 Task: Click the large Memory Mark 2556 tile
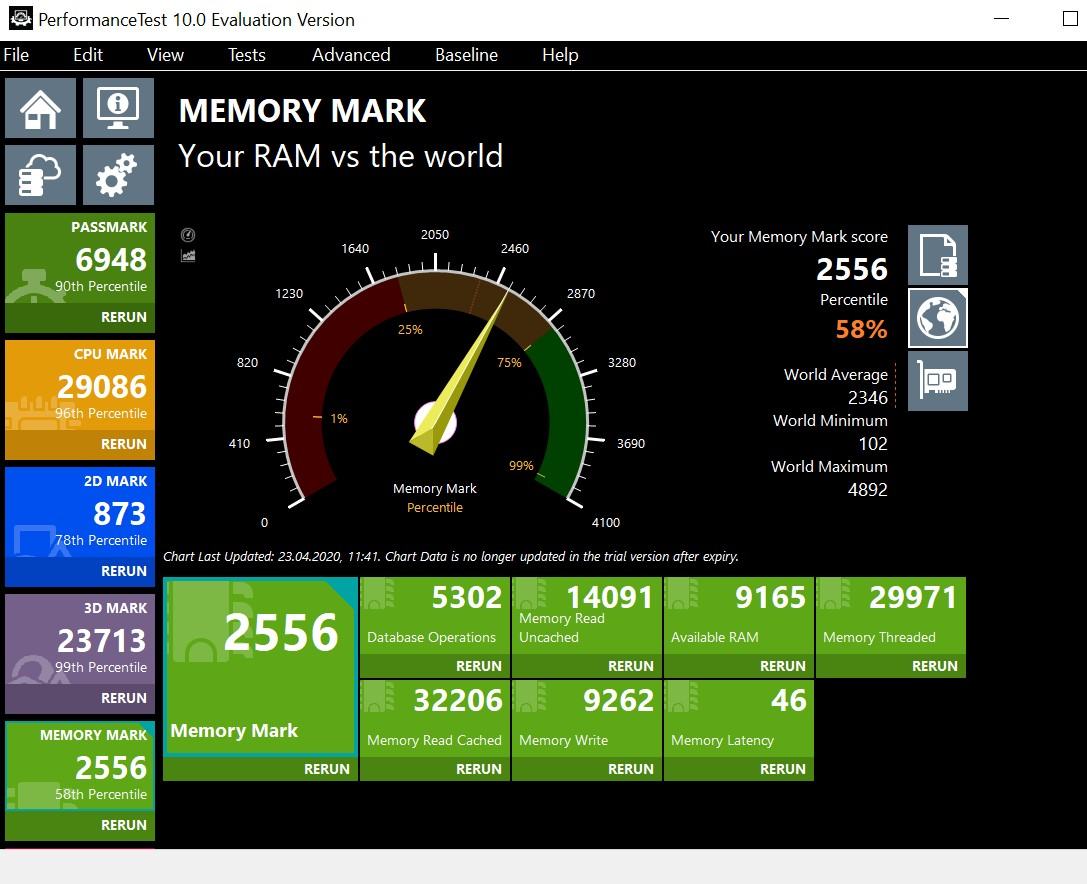(x=260, y=667)
